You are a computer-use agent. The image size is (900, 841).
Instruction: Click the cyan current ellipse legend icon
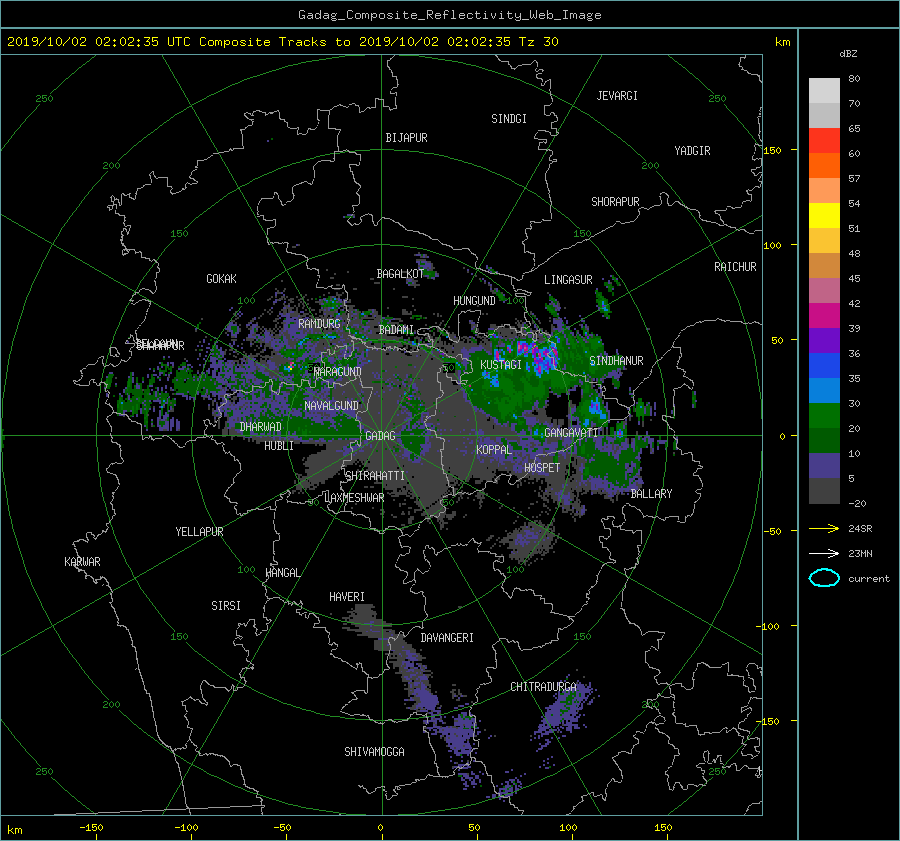pos(824,578)
